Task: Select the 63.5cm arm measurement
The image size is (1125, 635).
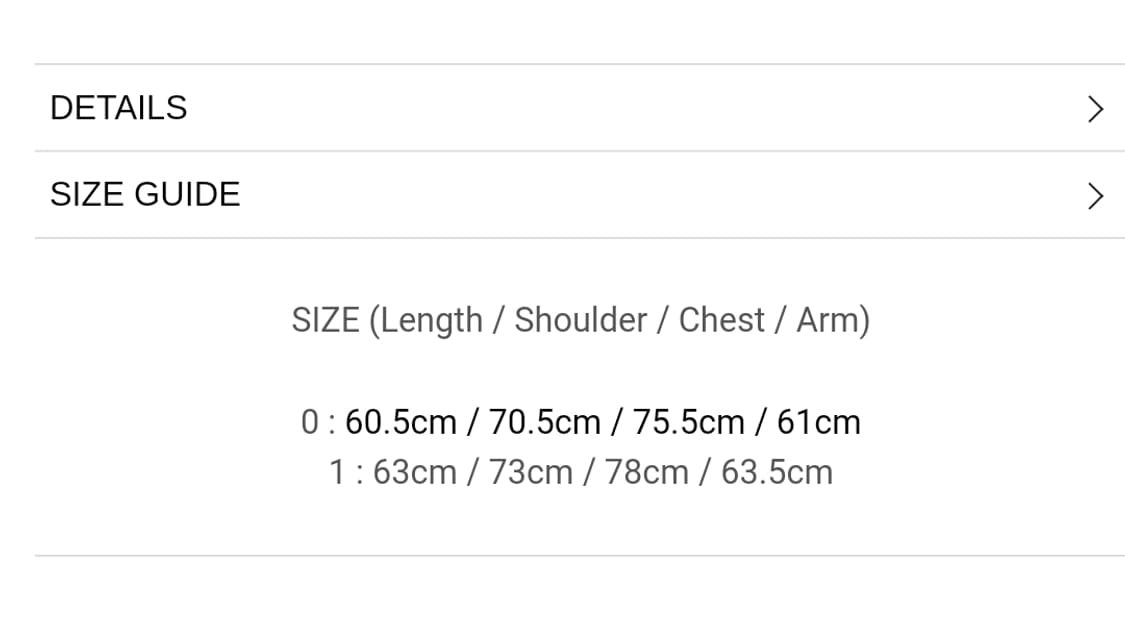Action: (776, 472)
